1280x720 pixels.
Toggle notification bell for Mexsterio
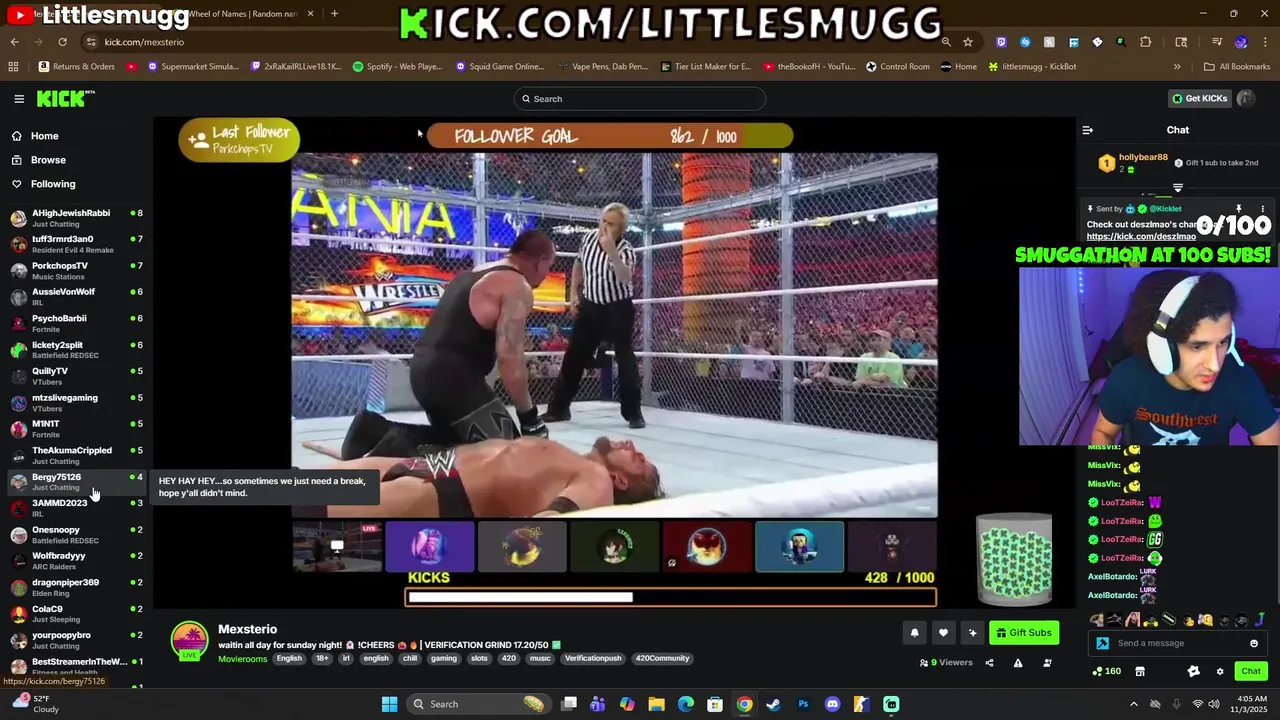tap(914, 633)
